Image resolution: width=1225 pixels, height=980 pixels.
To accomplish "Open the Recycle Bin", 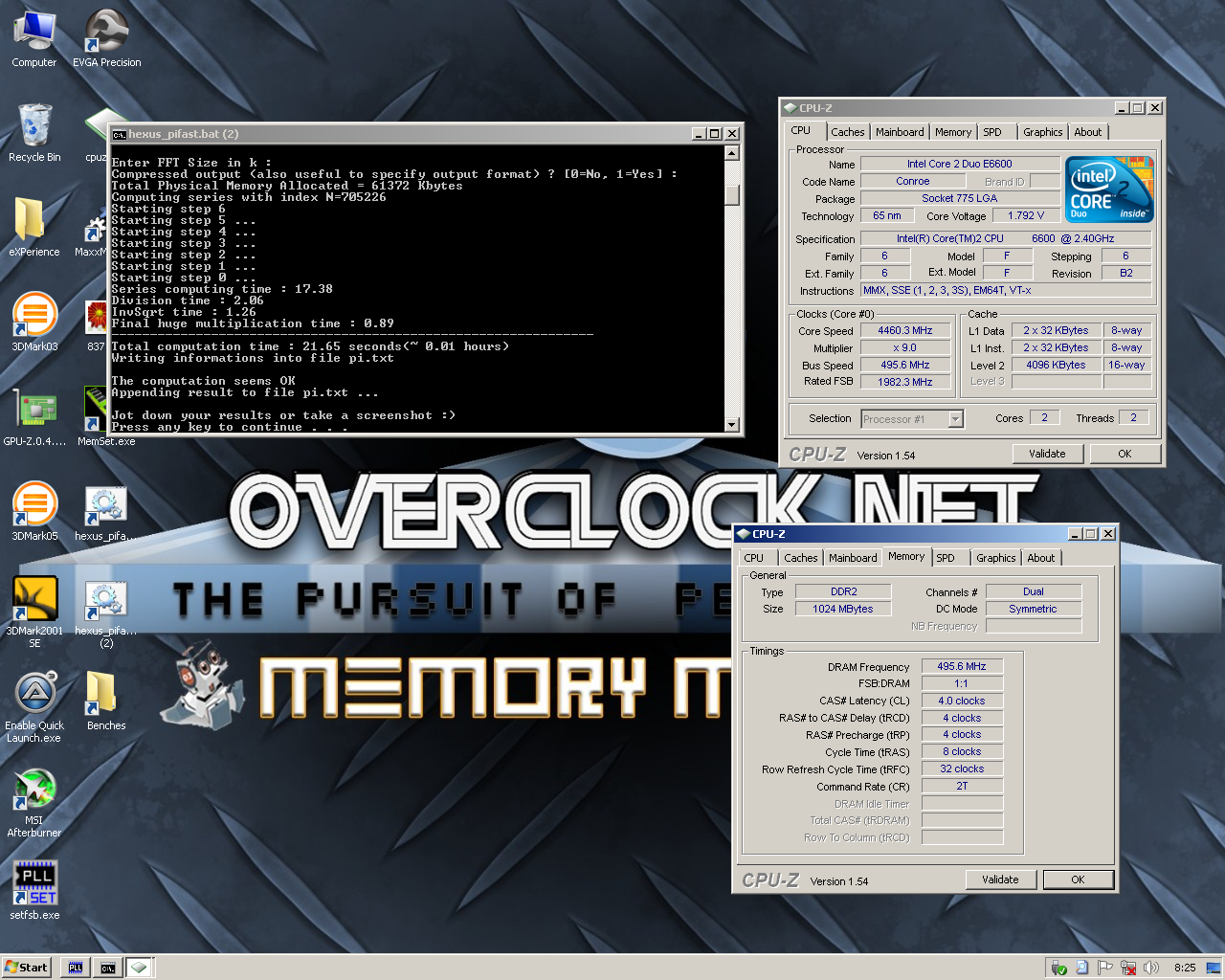I will (34, 132).
